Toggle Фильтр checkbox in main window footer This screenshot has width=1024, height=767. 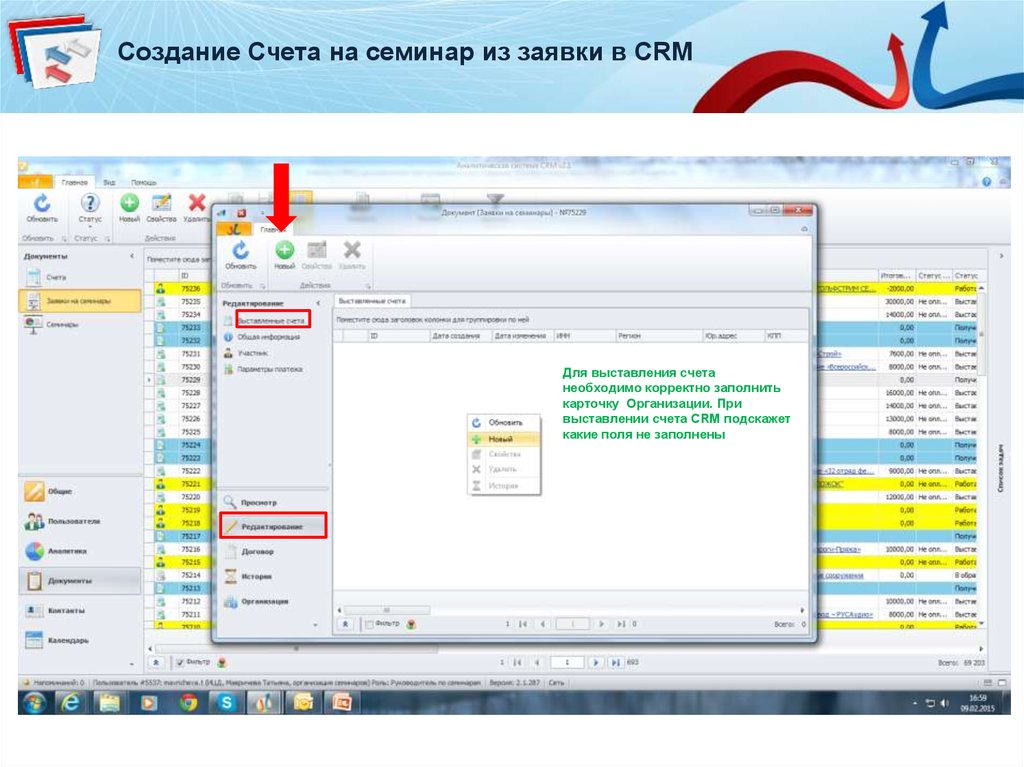point(181,662)
